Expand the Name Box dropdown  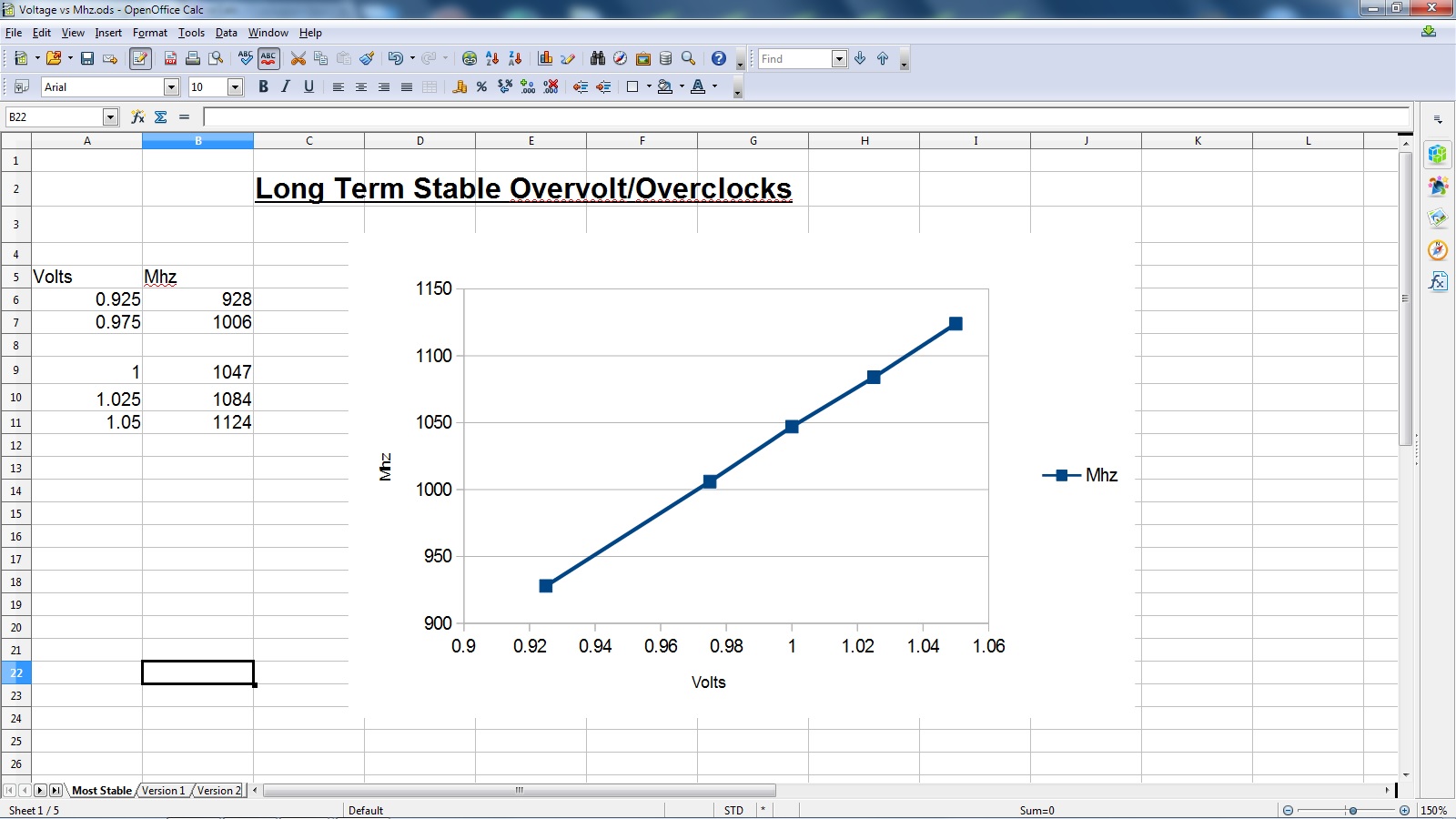[x=110, y=116]
